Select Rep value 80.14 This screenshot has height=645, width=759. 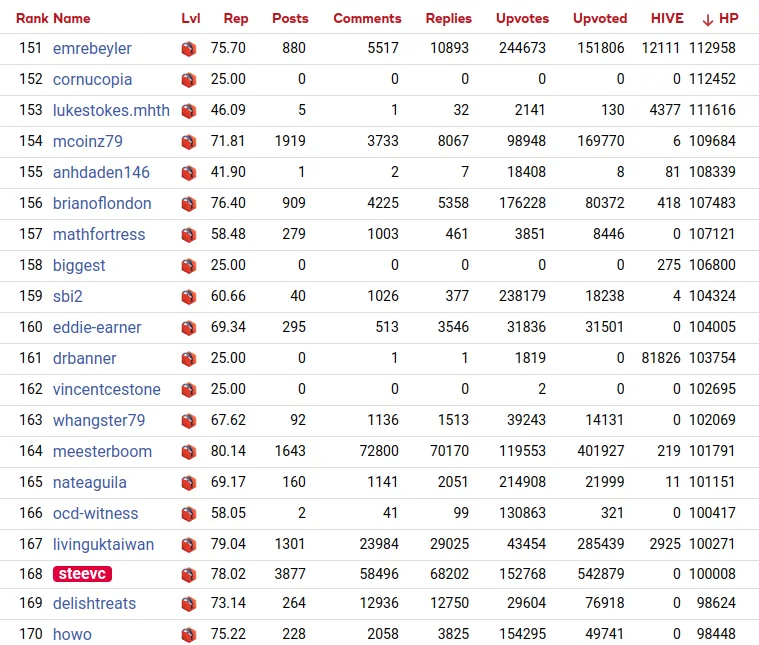[228, 451]
